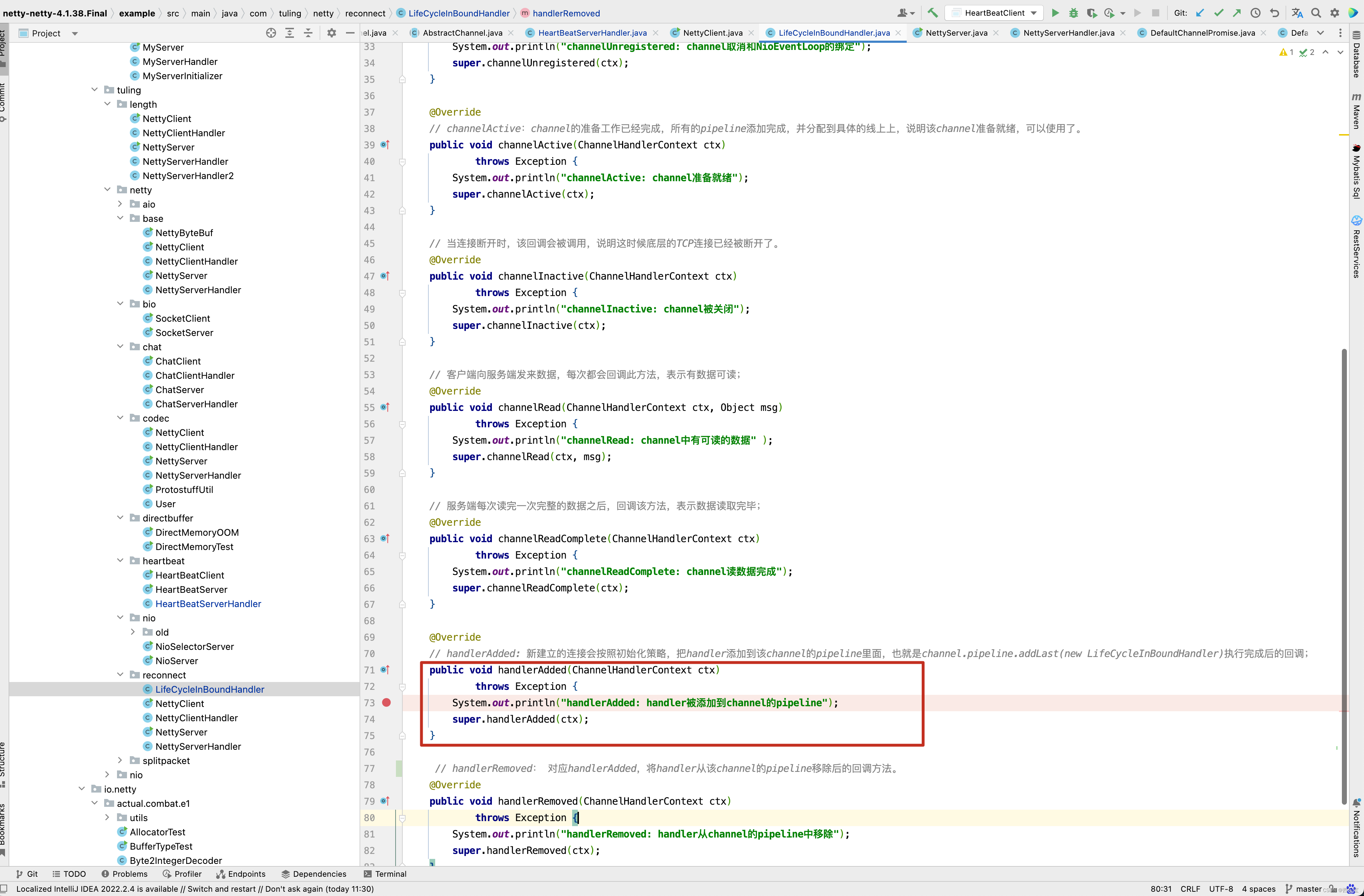Expand the splitpacket package folder

pyautogui.click(x=120, y=761)
